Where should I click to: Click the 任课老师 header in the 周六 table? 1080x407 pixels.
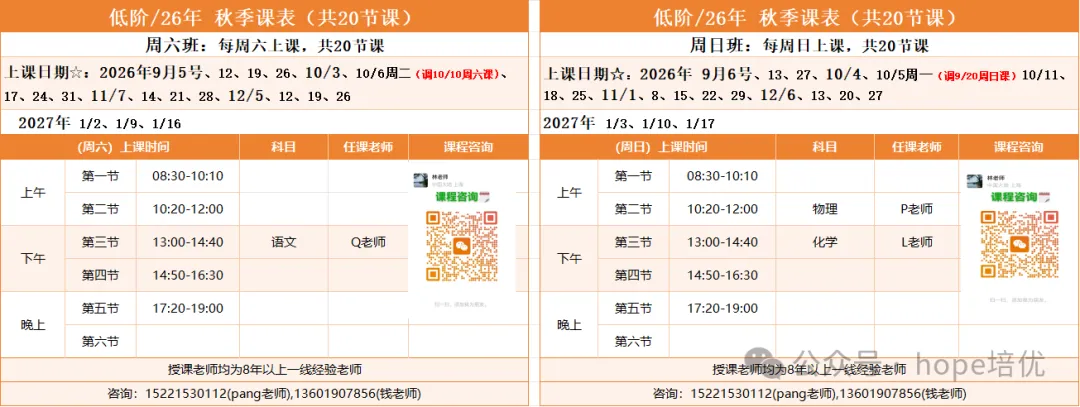tap(368, 147)
